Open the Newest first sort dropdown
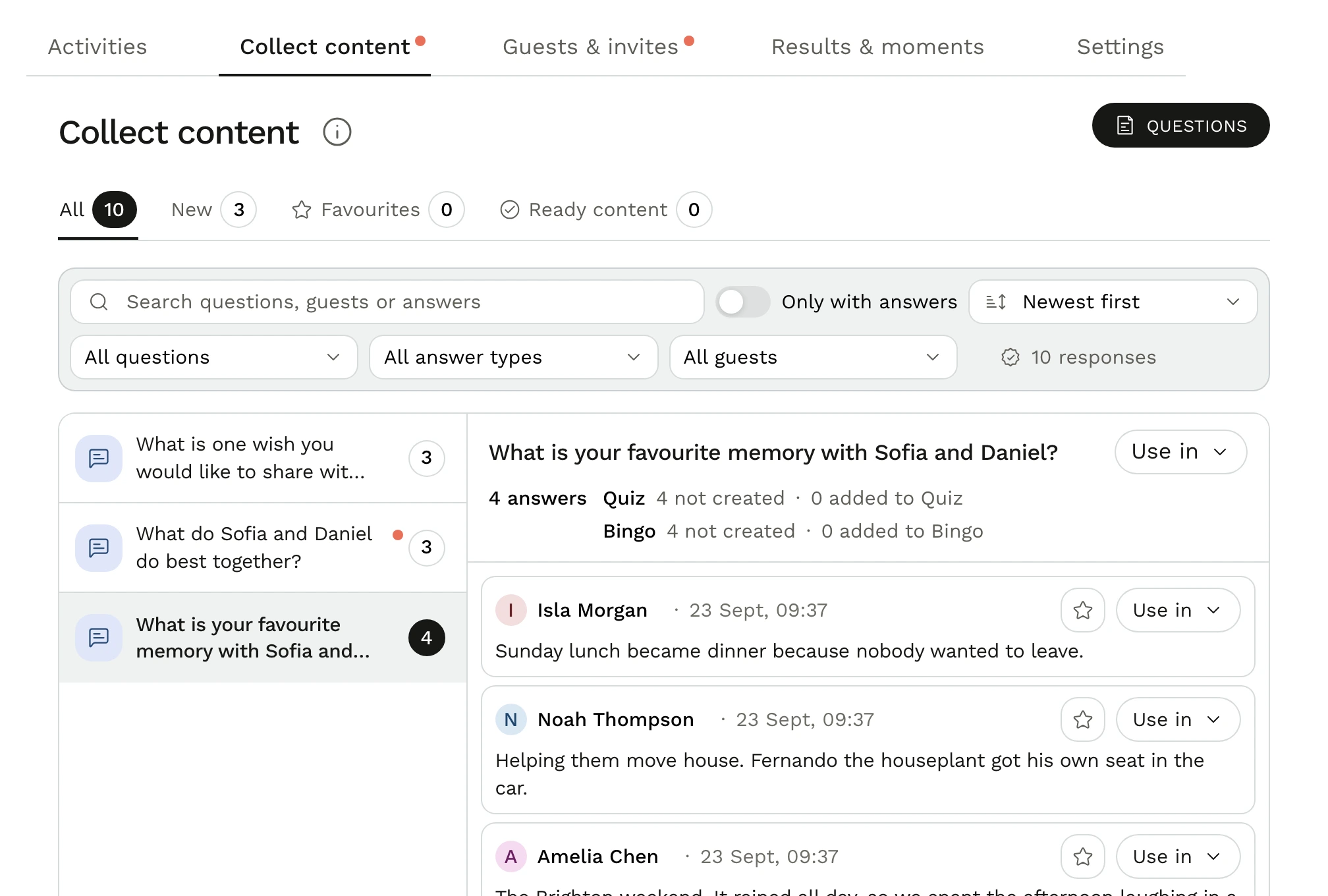Screen dimensions: 1328x896 tap(1113, 302)
